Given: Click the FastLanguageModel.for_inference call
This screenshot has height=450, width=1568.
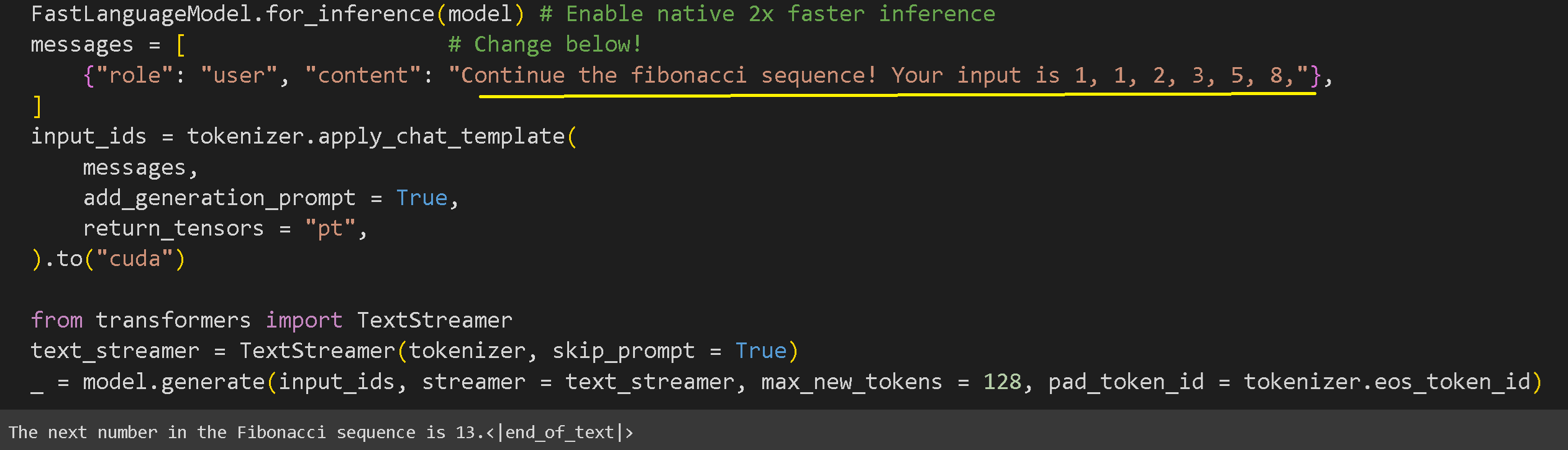Looking at the screenshot, I should click(x=233, y=14).
